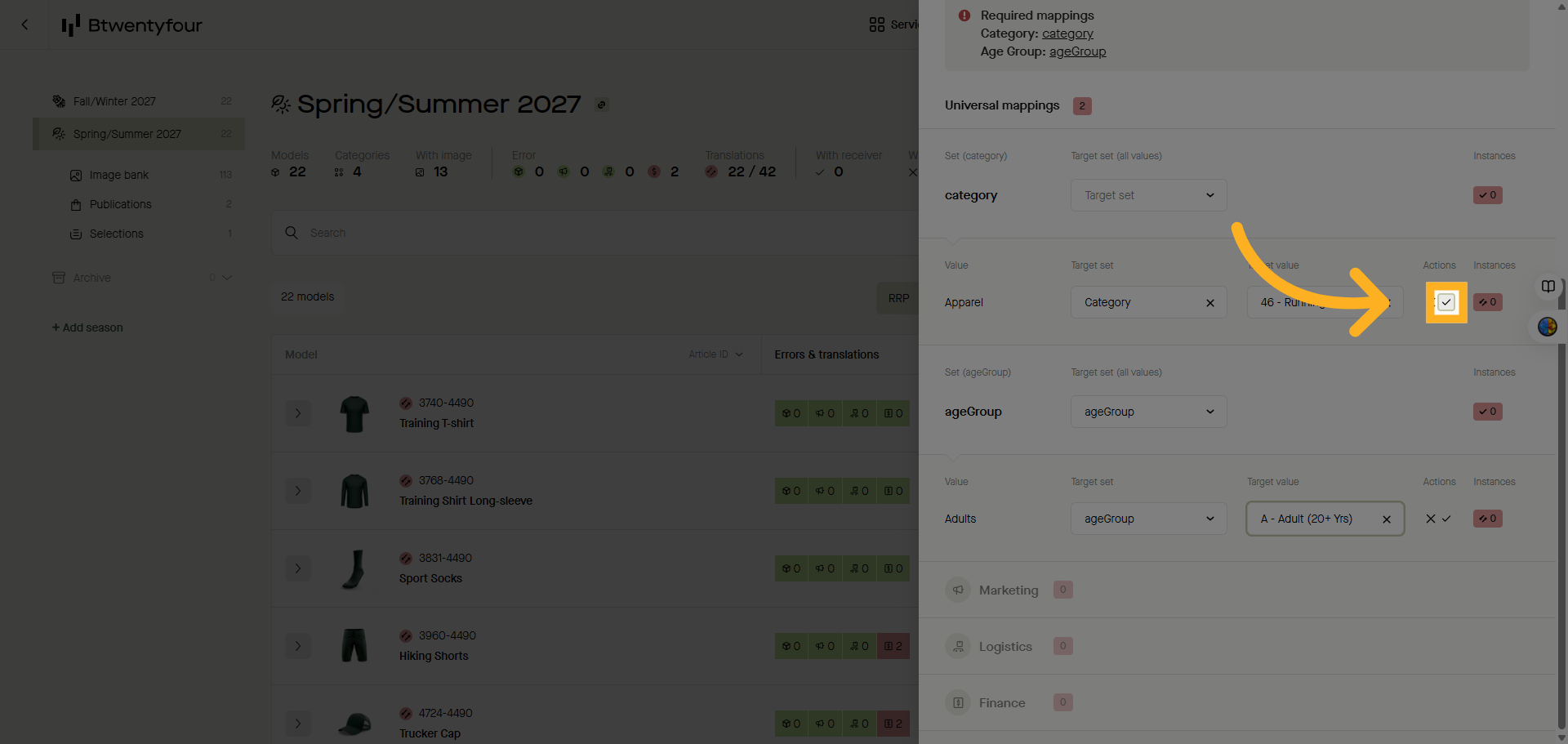
Task: Open the Selections section
Action: point(117,233)
